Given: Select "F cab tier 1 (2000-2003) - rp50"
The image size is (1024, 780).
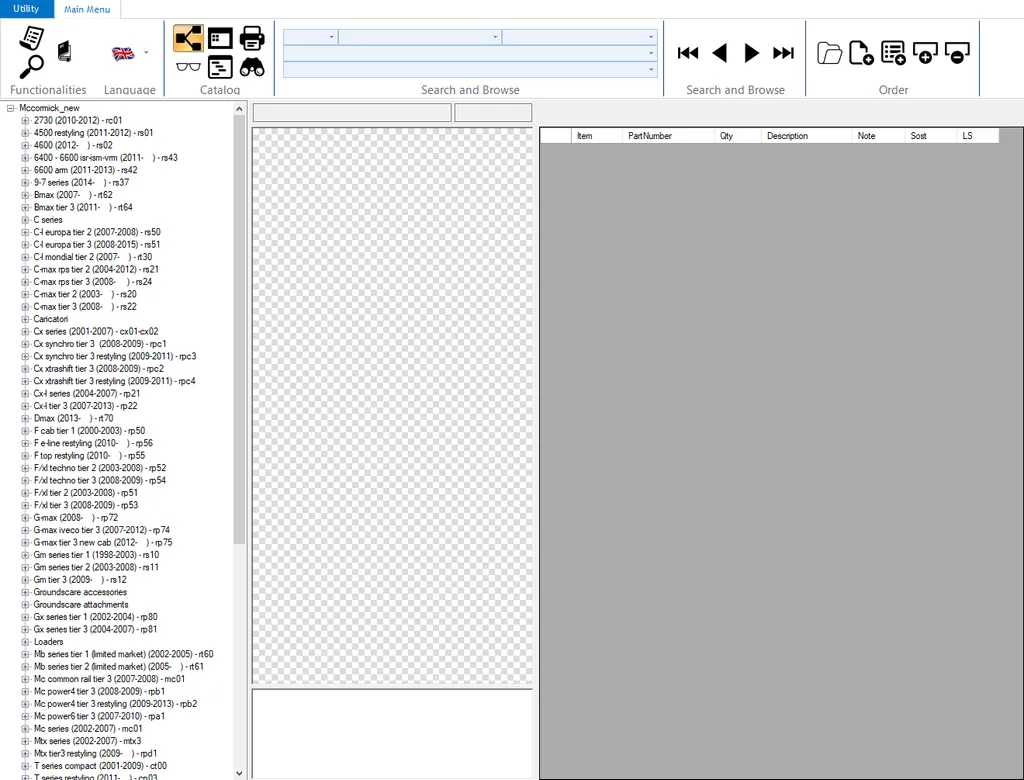Looking at the screenshot, I should coord(89,431).
